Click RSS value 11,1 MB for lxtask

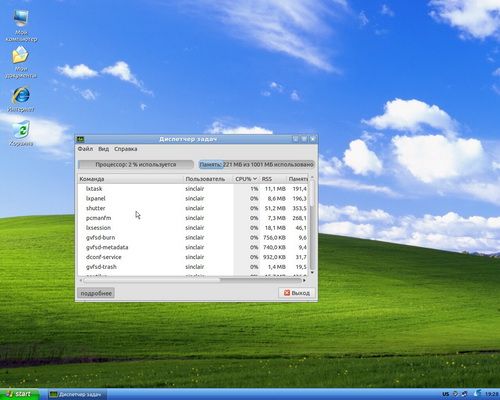[275, 189]
